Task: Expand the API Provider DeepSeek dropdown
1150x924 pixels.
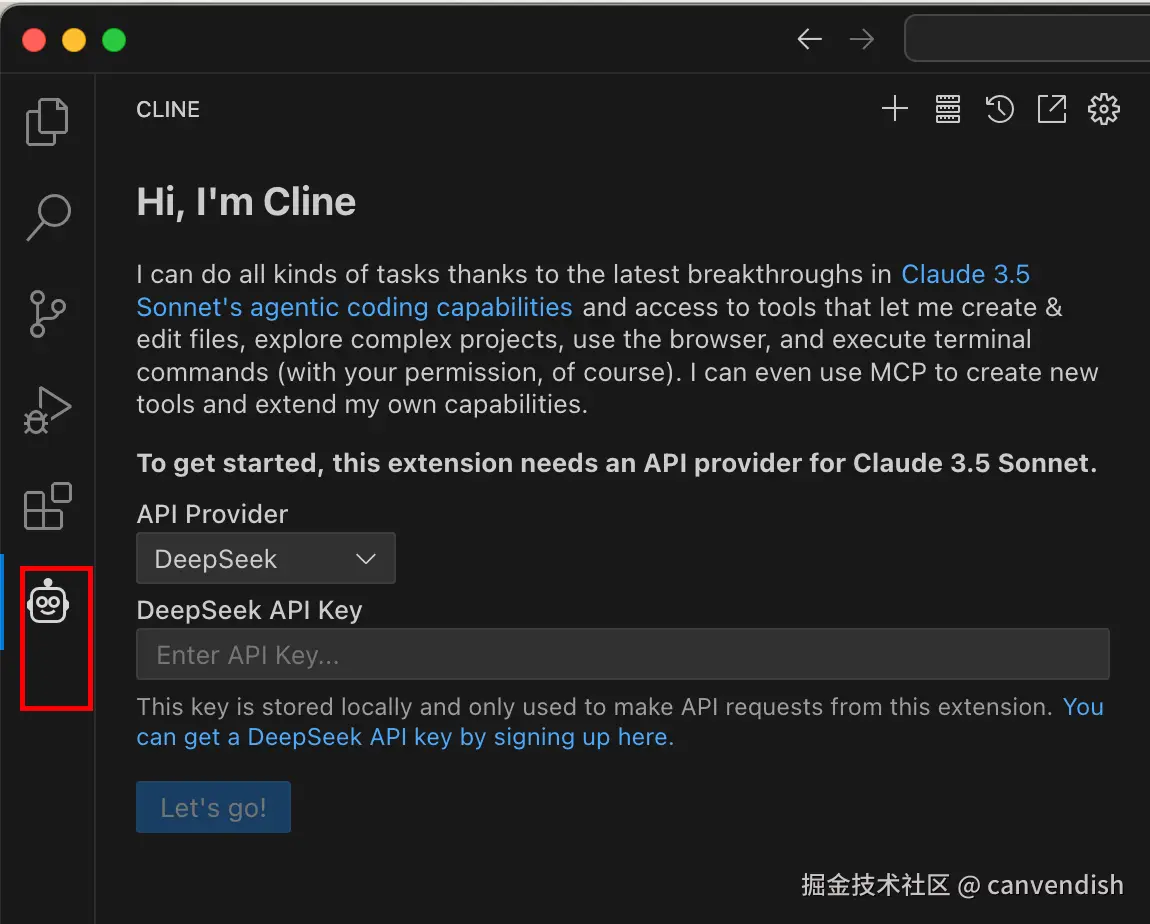Action: pos(265,559)
